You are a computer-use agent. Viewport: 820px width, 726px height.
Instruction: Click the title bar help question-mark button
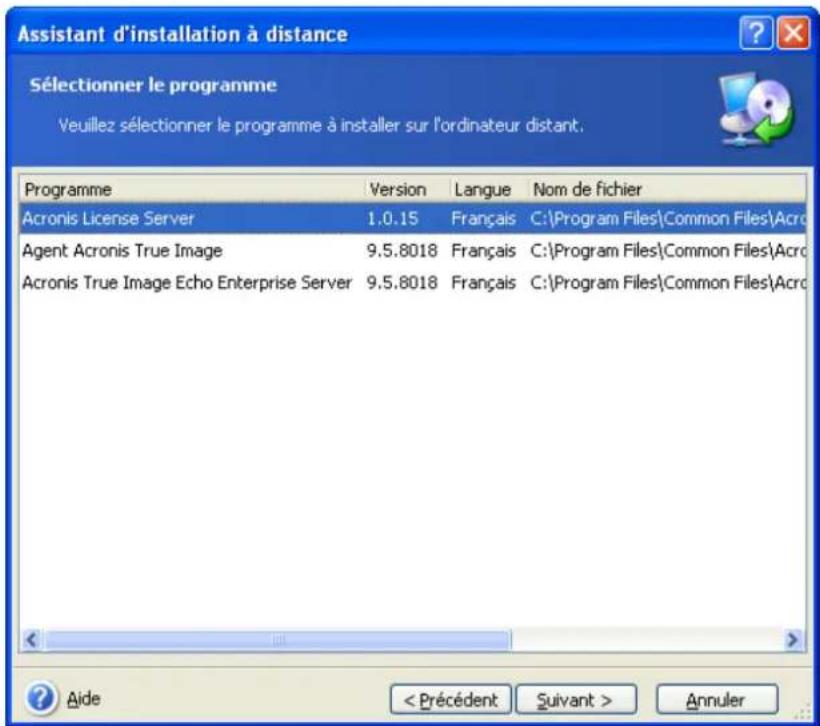pyautogui.click(x=755, y=34)
